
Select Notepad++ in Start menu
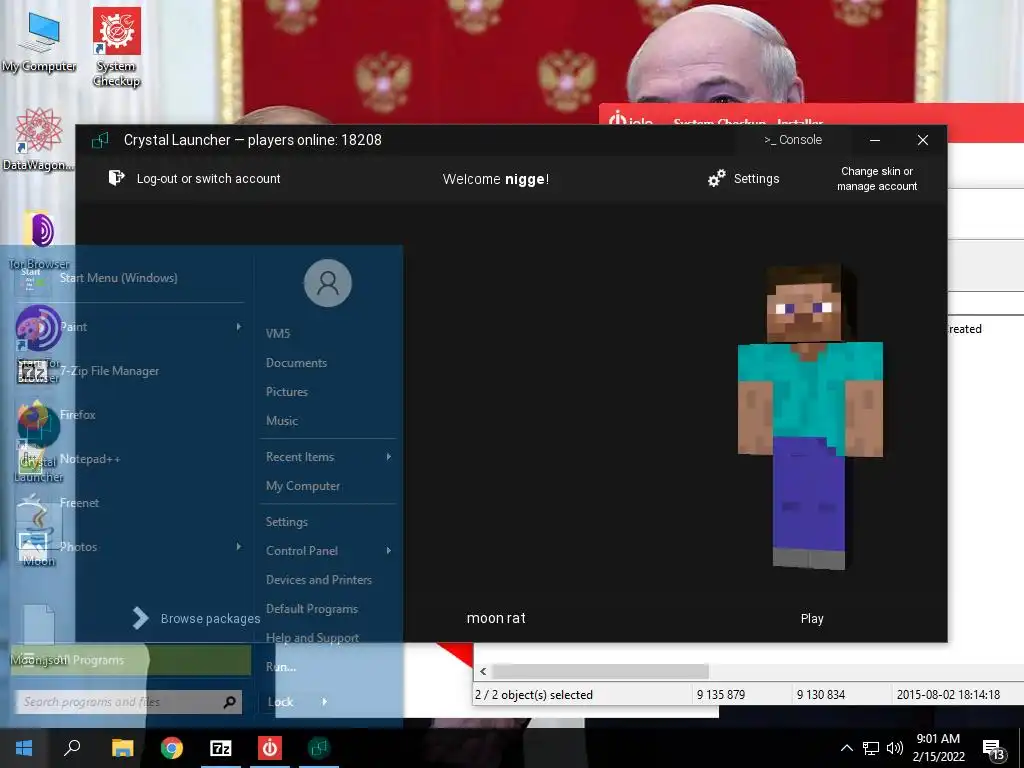point(90,458)
